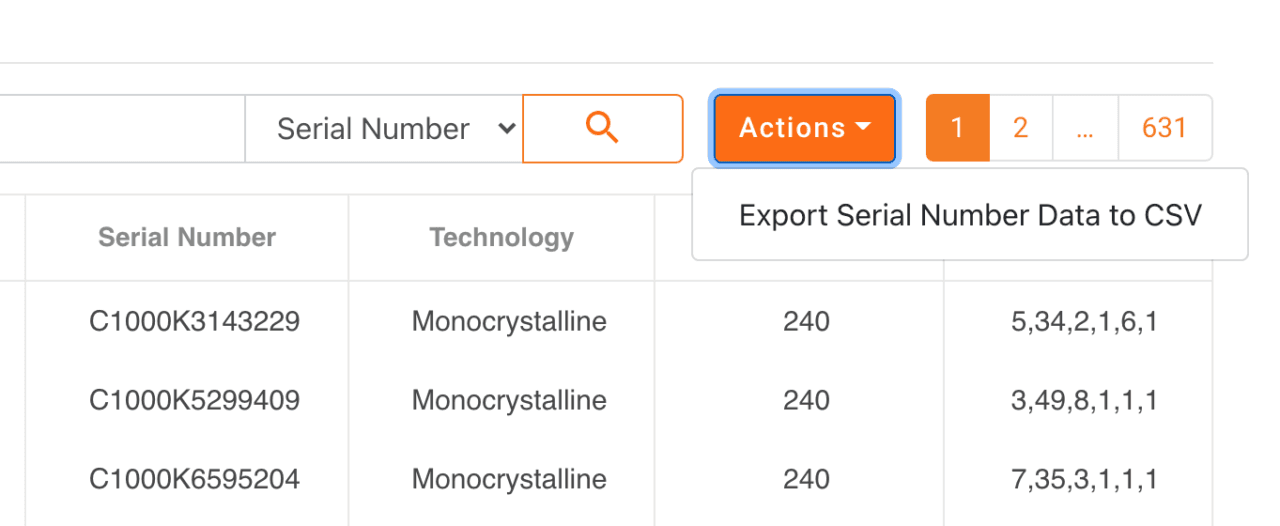1280x526 pixels.
Task: Click Monocrystalline in the first row
Action: 509,322
